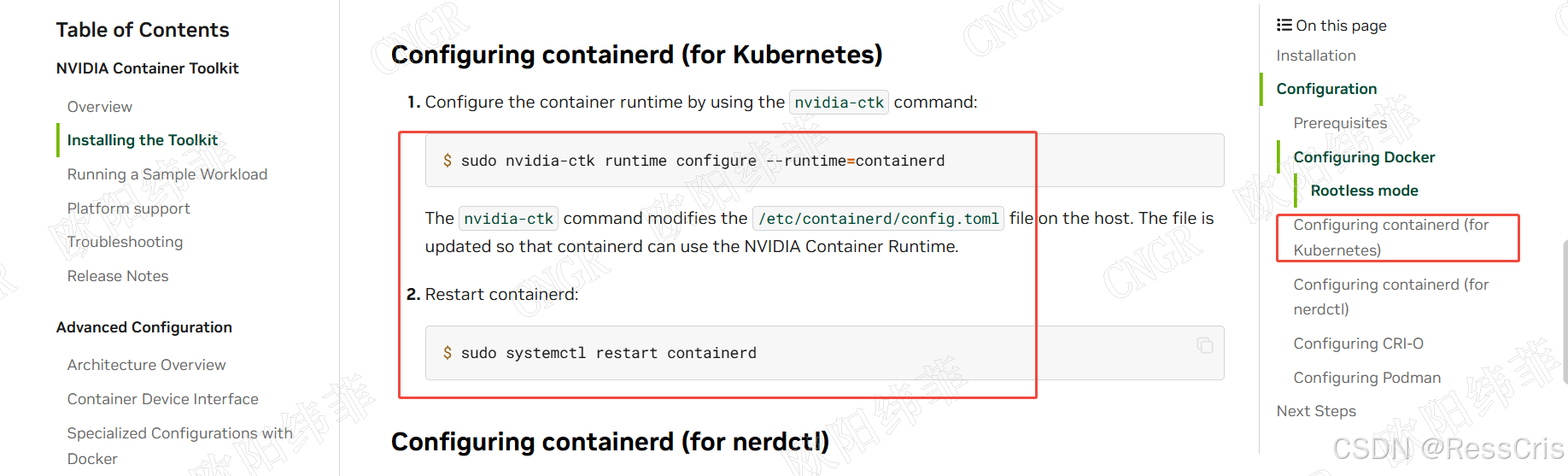Viewport: 1568px width, 476px height.
Task: Jump to Configuring Docker section
Action: 1364,157
